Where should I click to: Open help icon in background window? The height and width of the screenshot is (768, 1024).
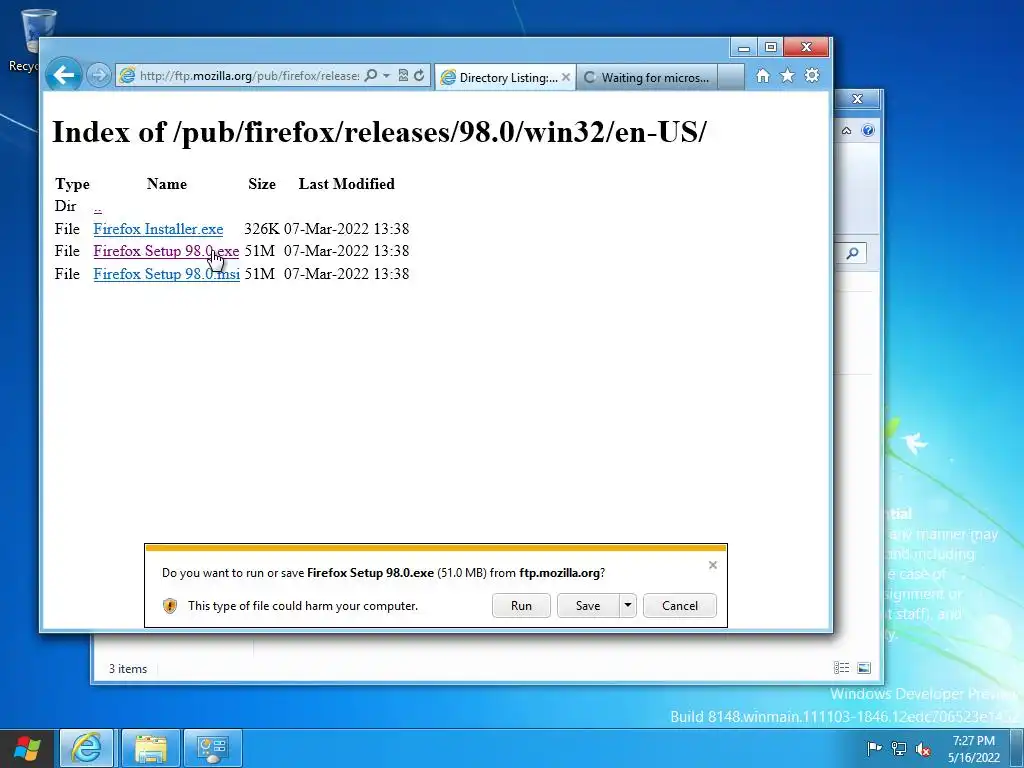867,130
